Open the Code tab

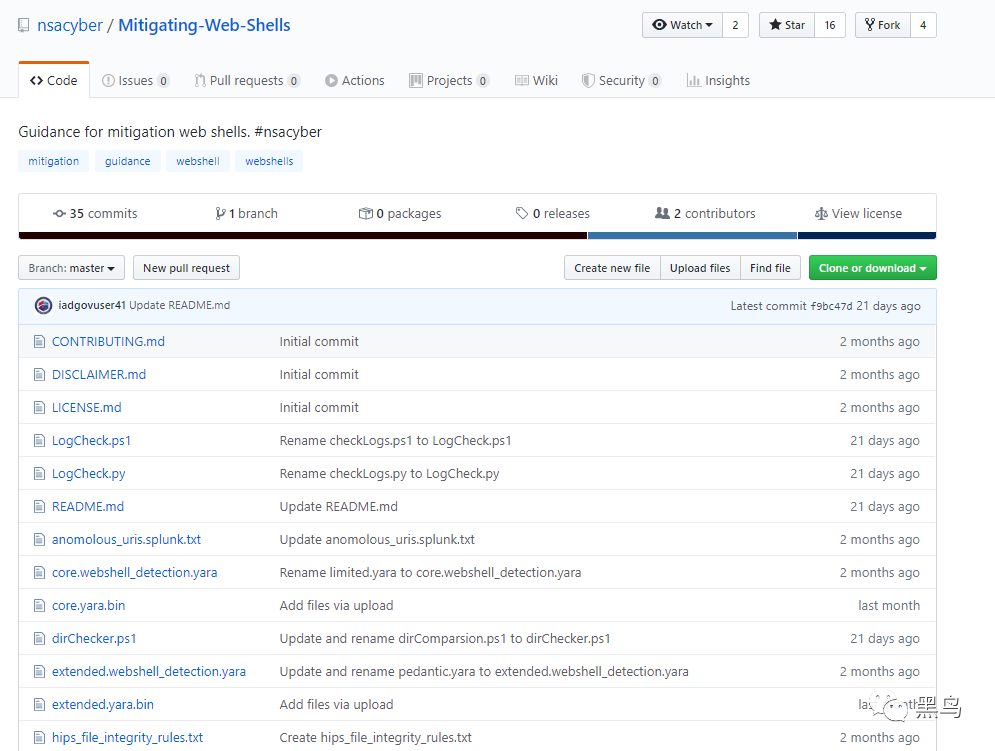click(54, 81)
